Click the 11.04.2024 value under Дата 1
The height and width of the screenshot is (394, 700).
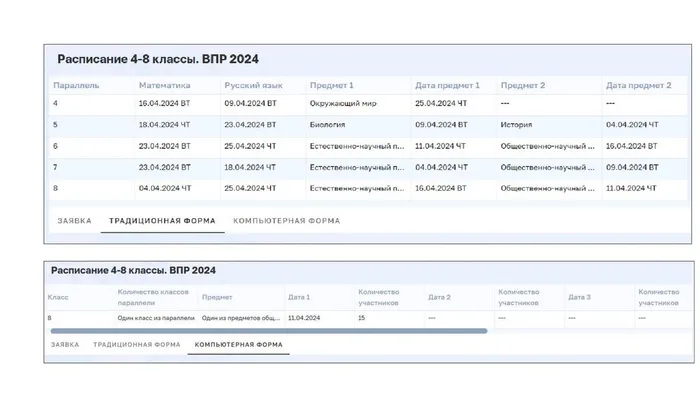304,318
